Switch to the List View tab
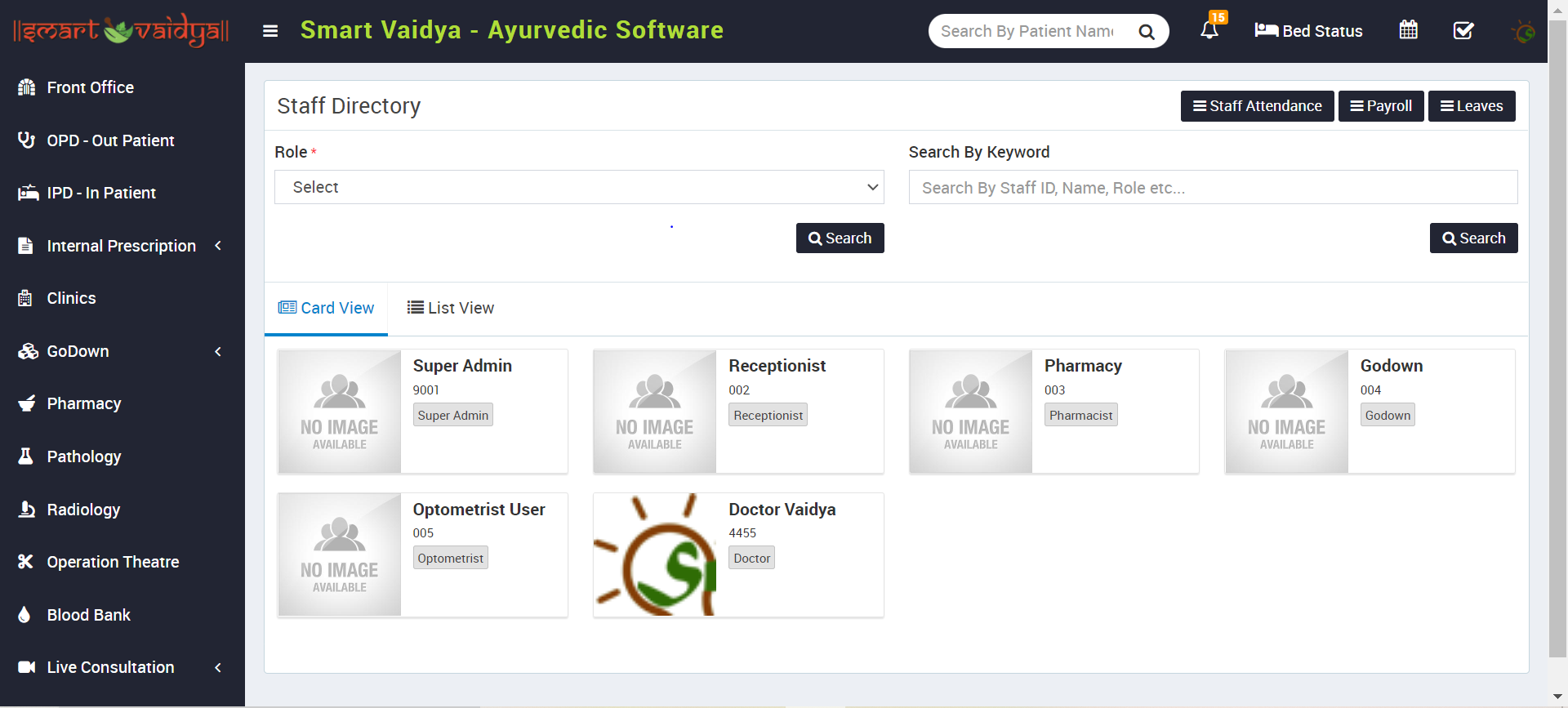This screenshot has width=1568, height=708. coord(451,308)
